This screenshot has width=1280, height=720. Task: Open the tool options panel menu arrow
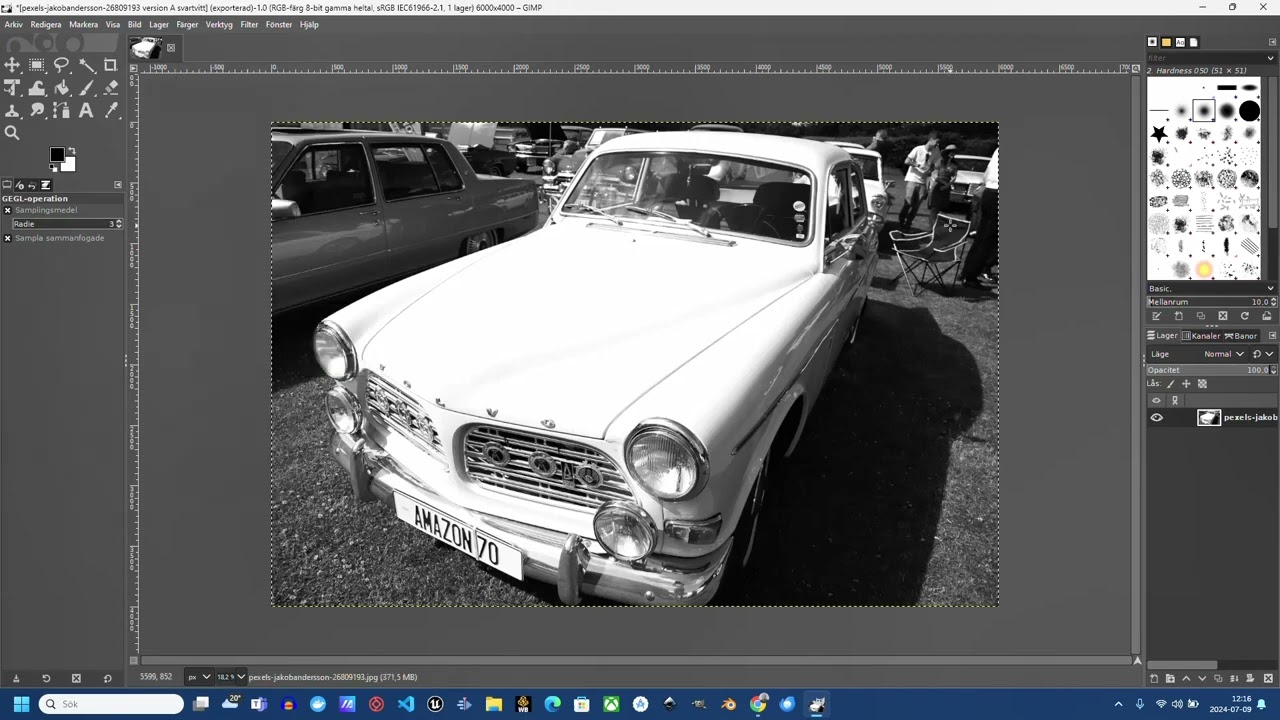(118, 185)
